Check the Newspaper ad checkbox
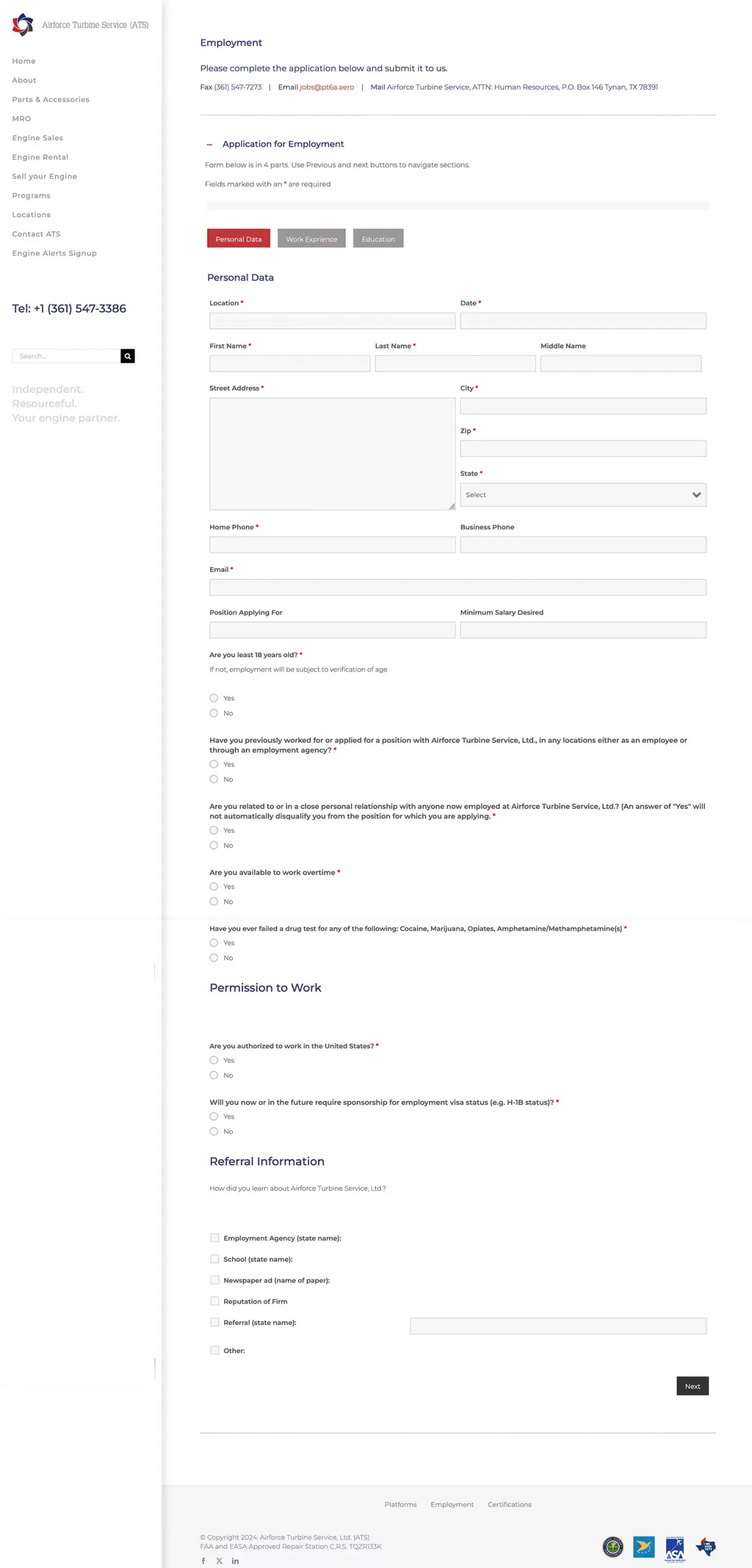The image size is (752, 1568). [214, 1280]
